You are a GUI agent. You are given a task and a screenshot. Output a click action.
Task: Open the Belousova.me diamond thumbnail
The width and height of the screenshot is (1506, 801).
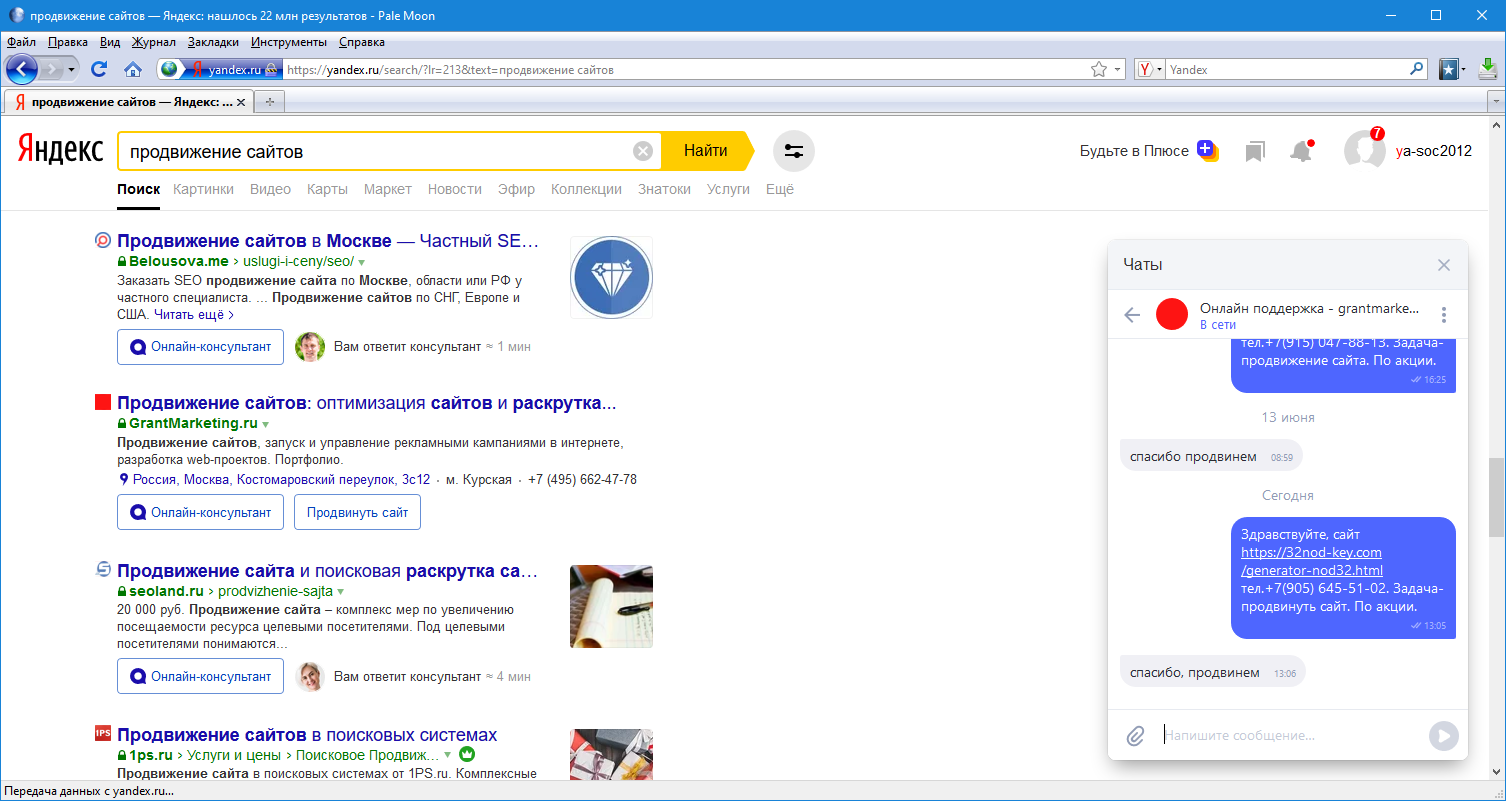[611, 277]
